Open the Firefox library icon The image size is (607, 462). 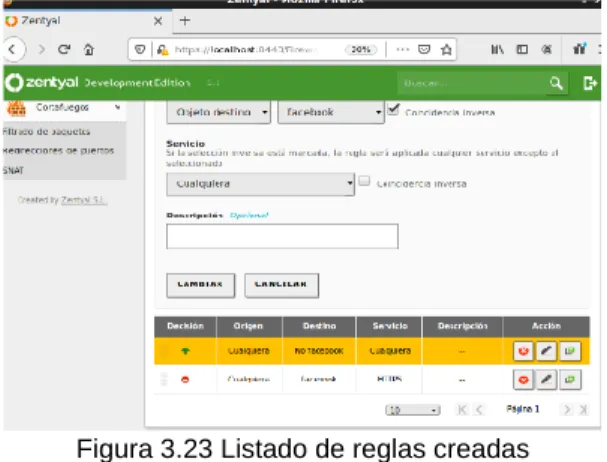[497, 49]
